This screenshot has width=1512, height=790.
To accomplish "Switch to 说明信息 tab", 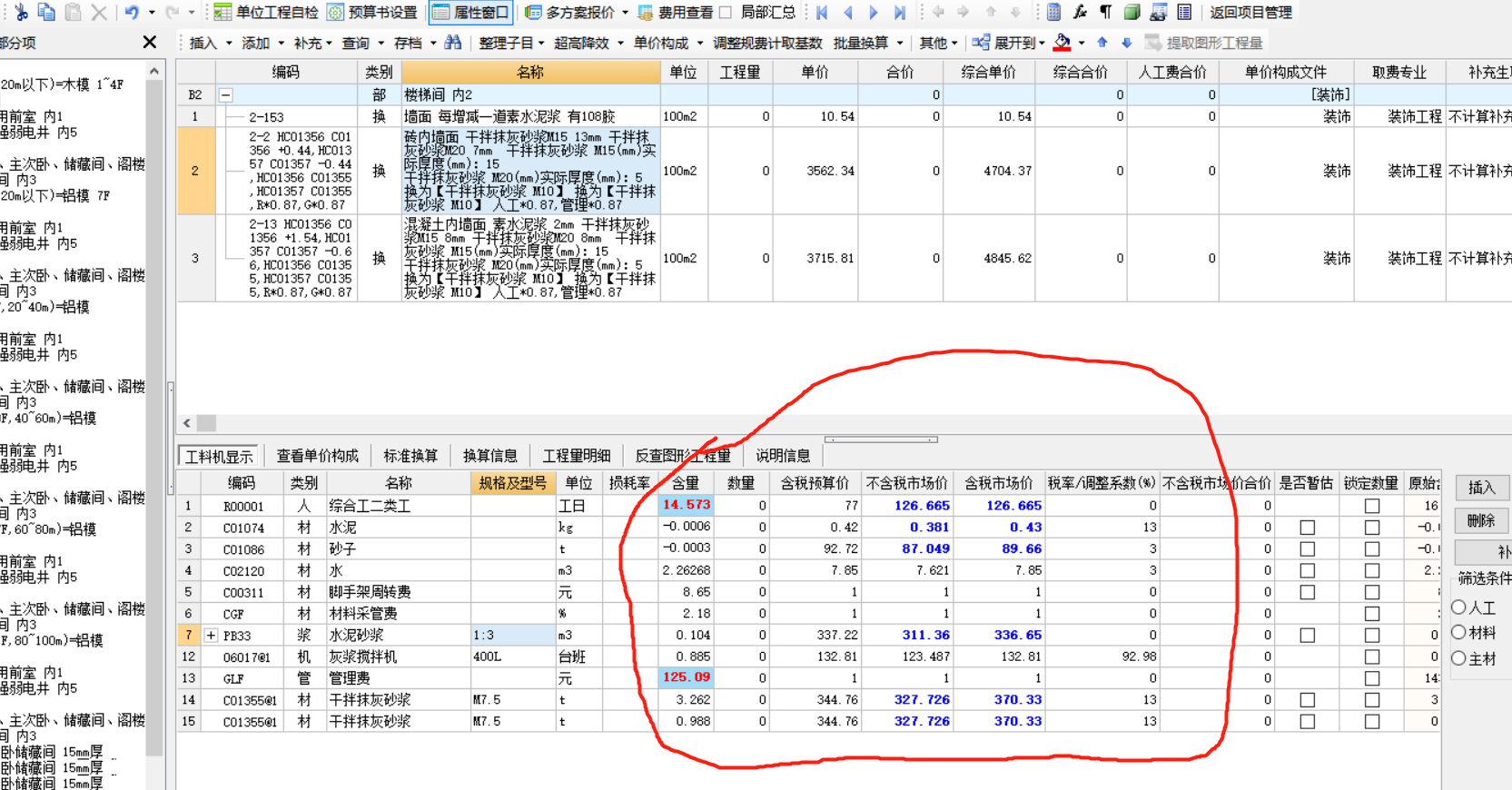I will click(x=783, y=456).
